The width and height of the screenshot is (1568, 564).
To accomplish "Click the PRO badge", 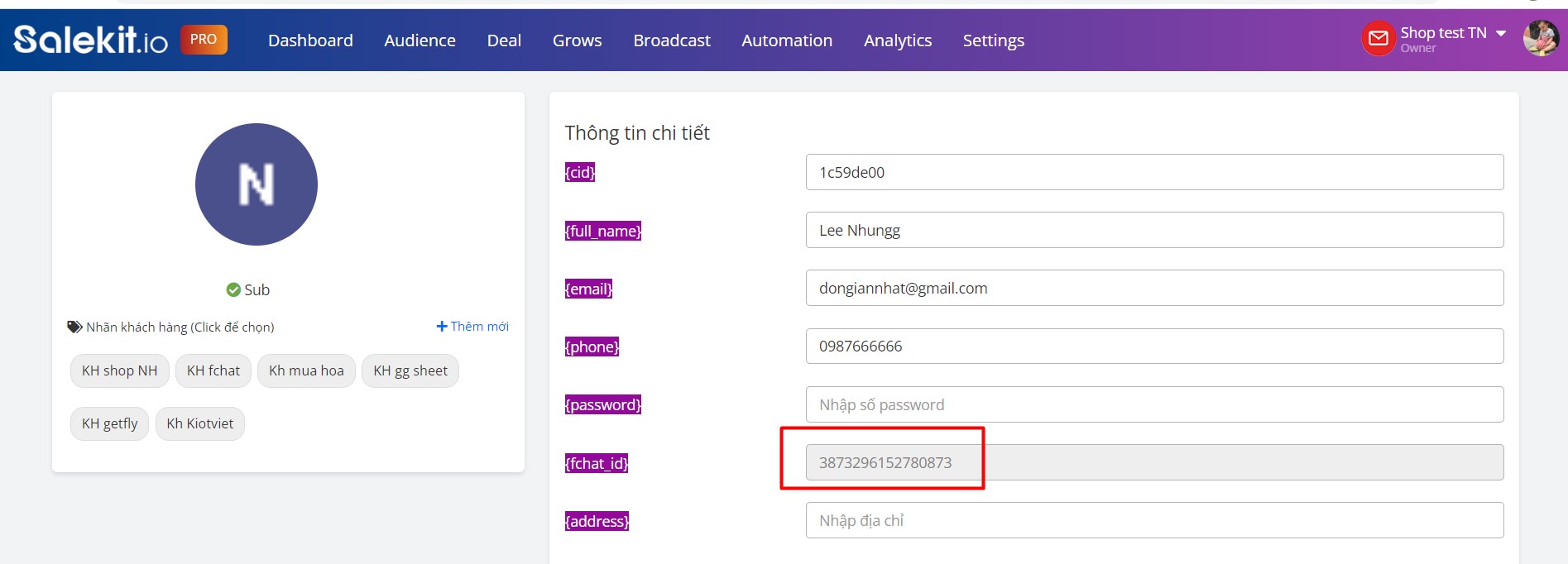I will 204,39.
